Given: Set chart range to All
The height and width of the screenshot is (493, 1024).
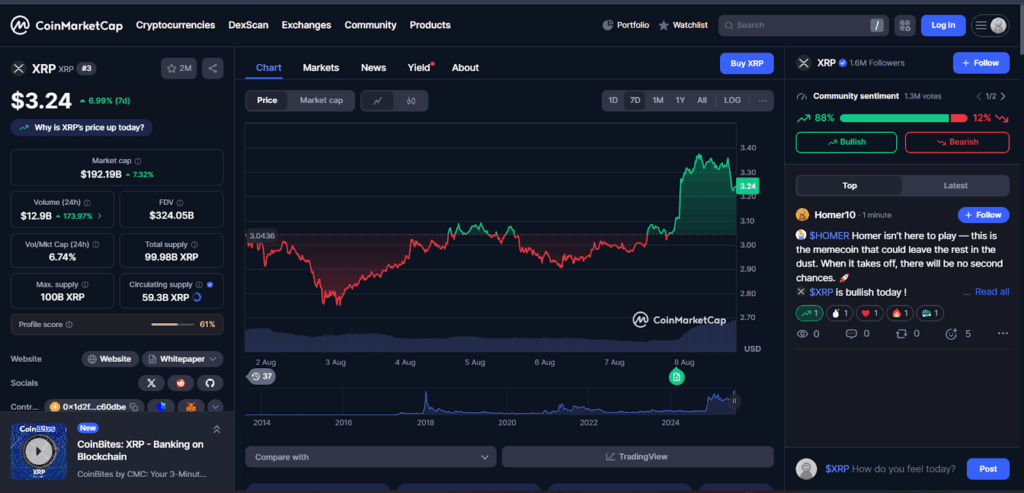Looking at the screenshot, I should pos(701,101).
